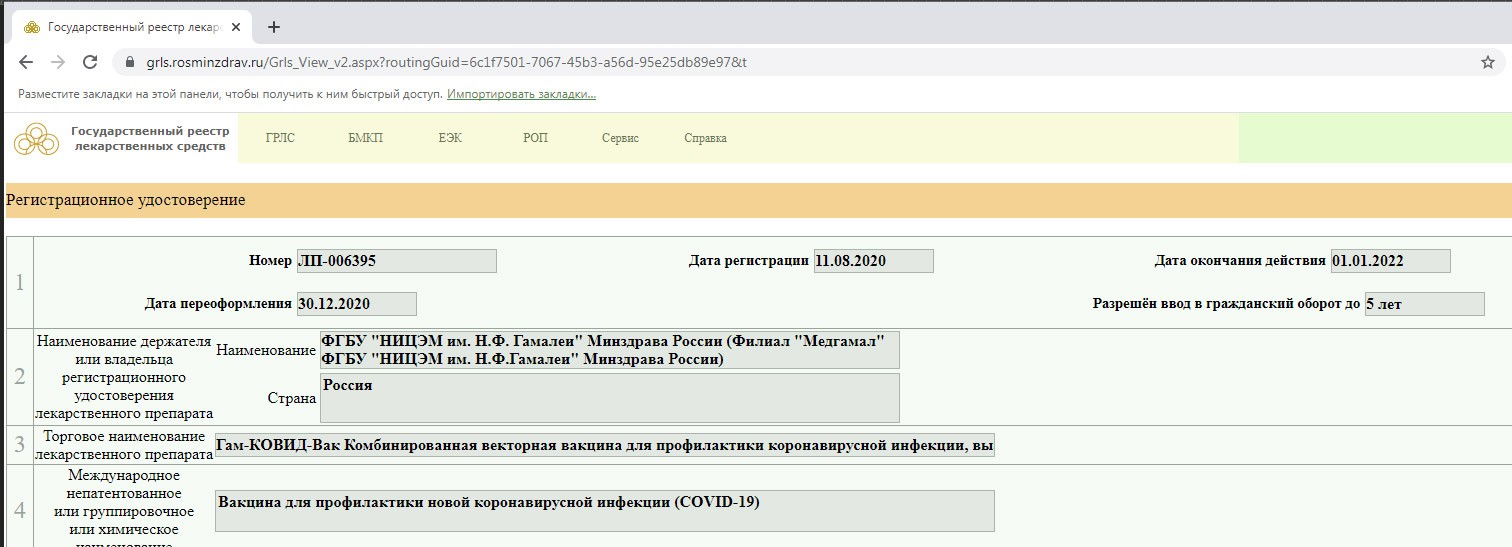Click the registry logo with golden rings
The image size is (1512, 547).
coord(36,139)
